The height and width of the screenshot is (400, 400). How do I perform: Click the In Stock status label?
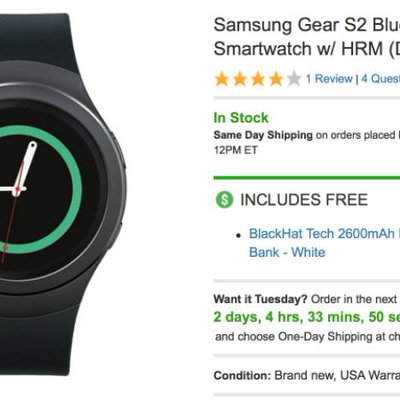pos(241,118)
